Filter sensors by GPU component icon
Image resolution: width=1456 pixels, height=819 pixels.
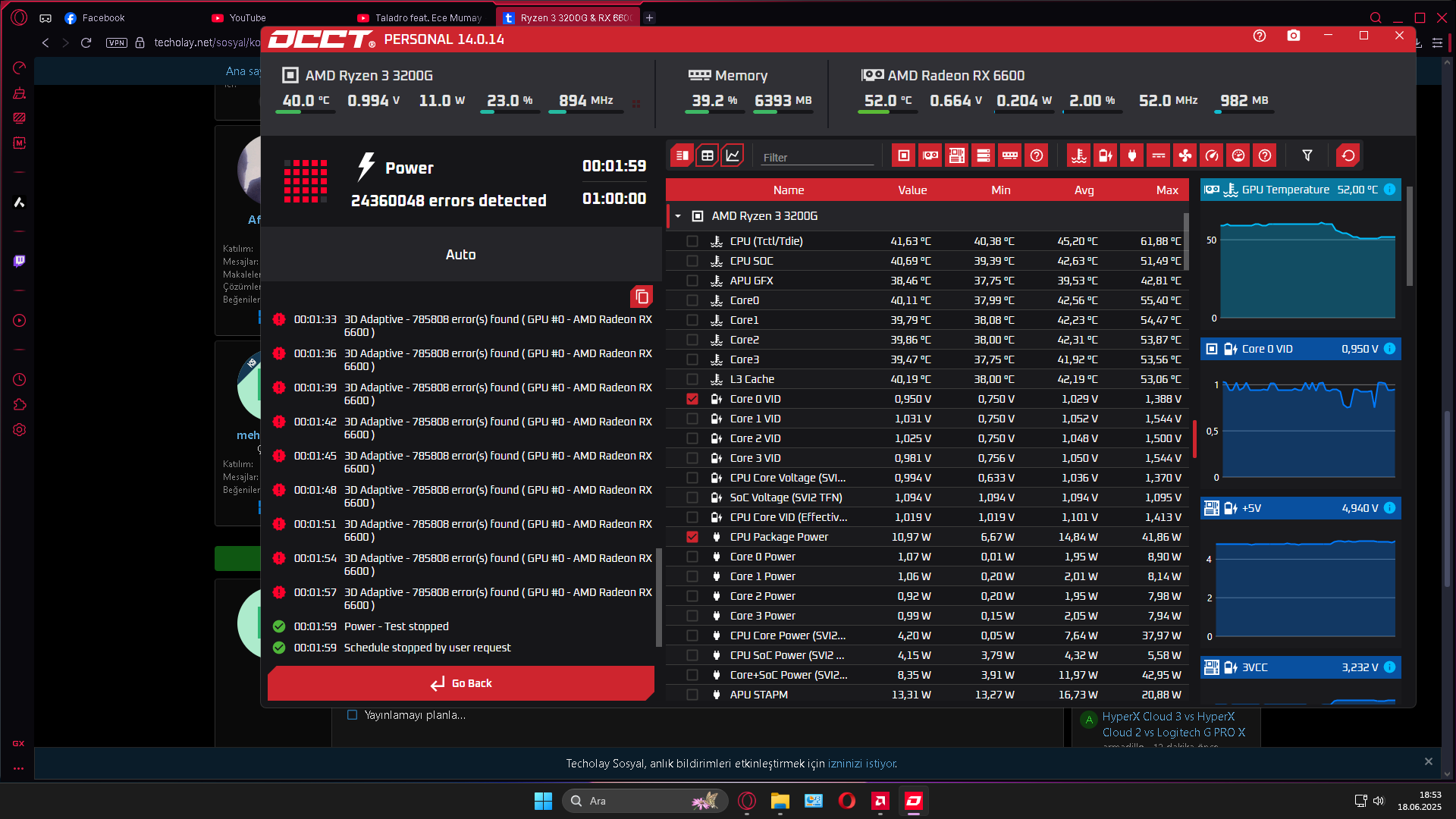click(930, 156)
